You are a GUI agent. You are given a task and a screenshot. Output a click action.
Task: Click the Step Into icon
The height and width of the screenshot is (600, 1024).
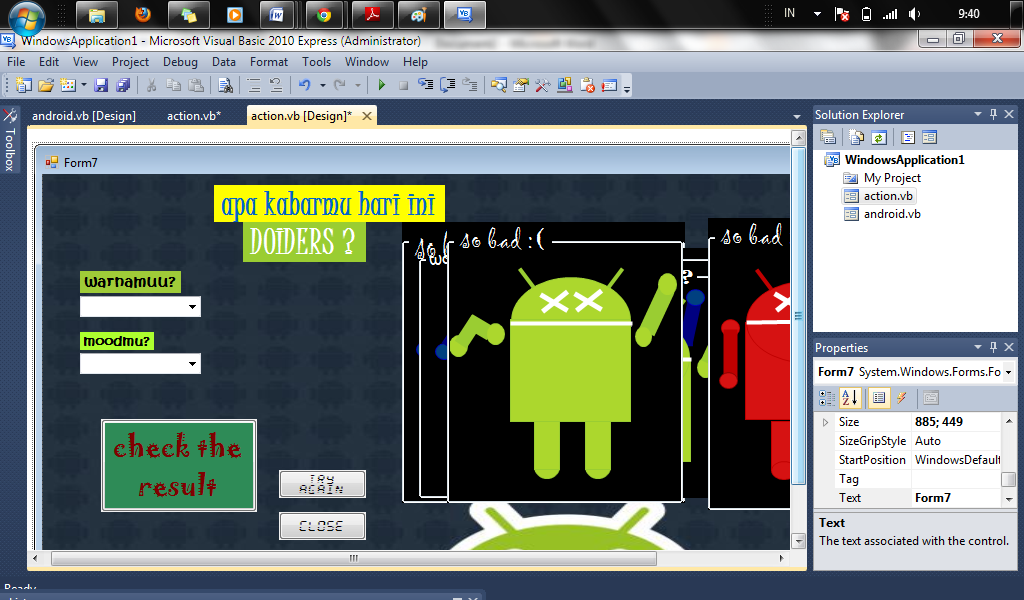click(x=426, y=85)
